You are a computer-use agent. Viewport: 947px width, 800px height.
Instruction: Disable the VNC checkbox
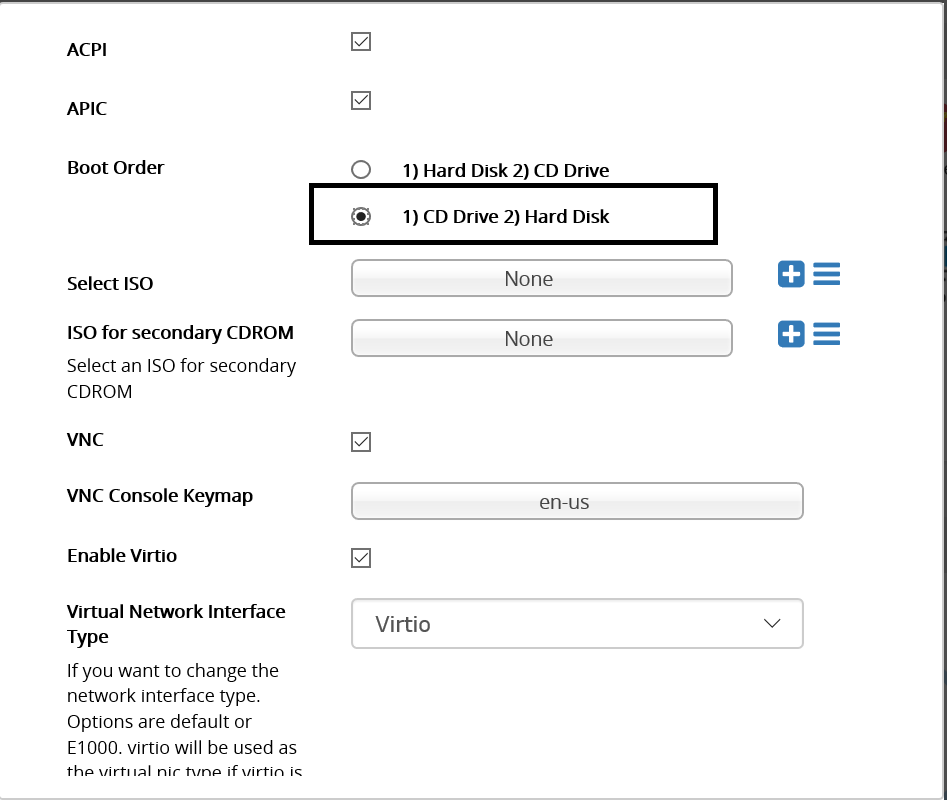361,442
